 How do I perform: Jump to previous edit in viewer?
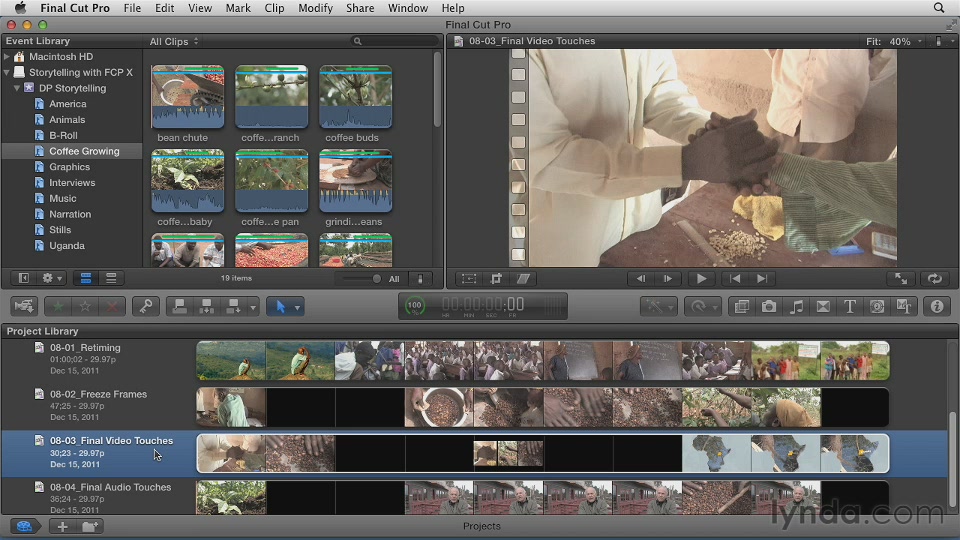735,279
